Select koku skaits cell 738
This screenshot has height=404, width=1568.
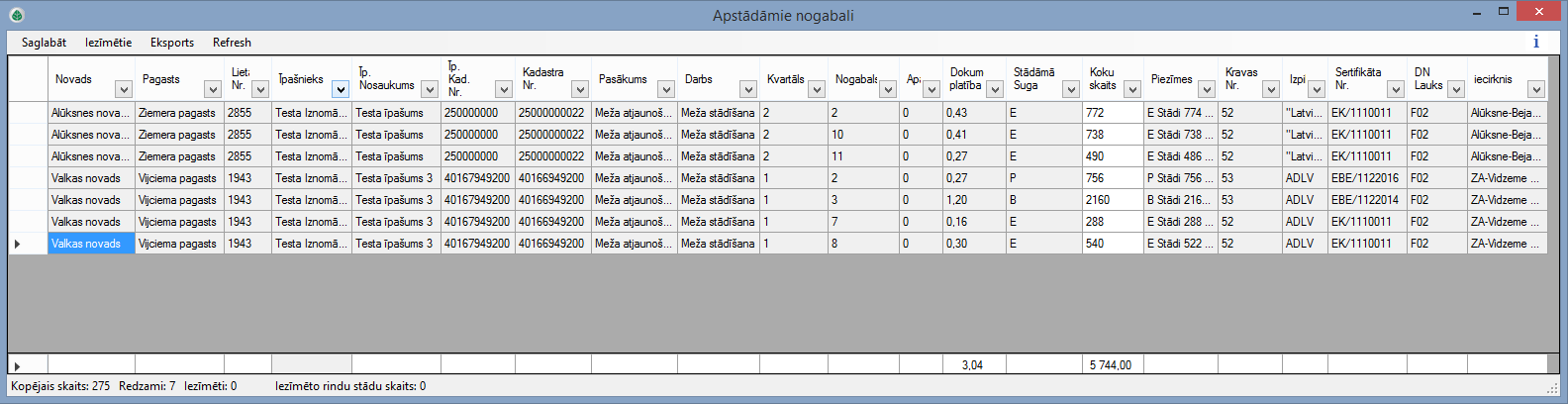pyautogui.click(x=1113, y=135)
